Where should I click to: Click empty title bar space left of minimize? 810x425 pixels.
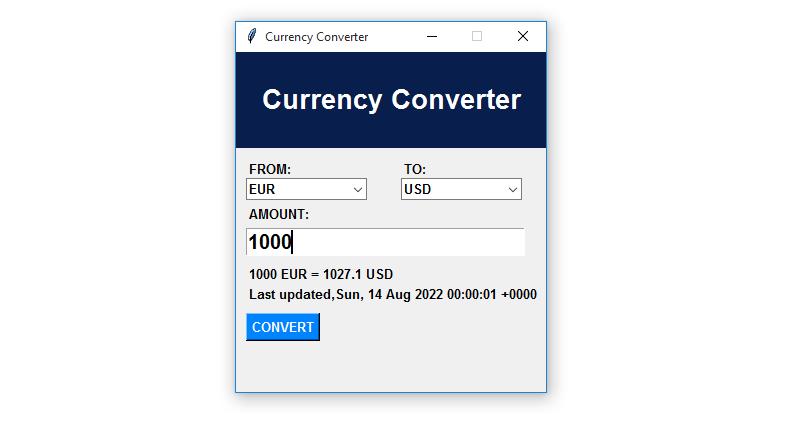(395, 37)
